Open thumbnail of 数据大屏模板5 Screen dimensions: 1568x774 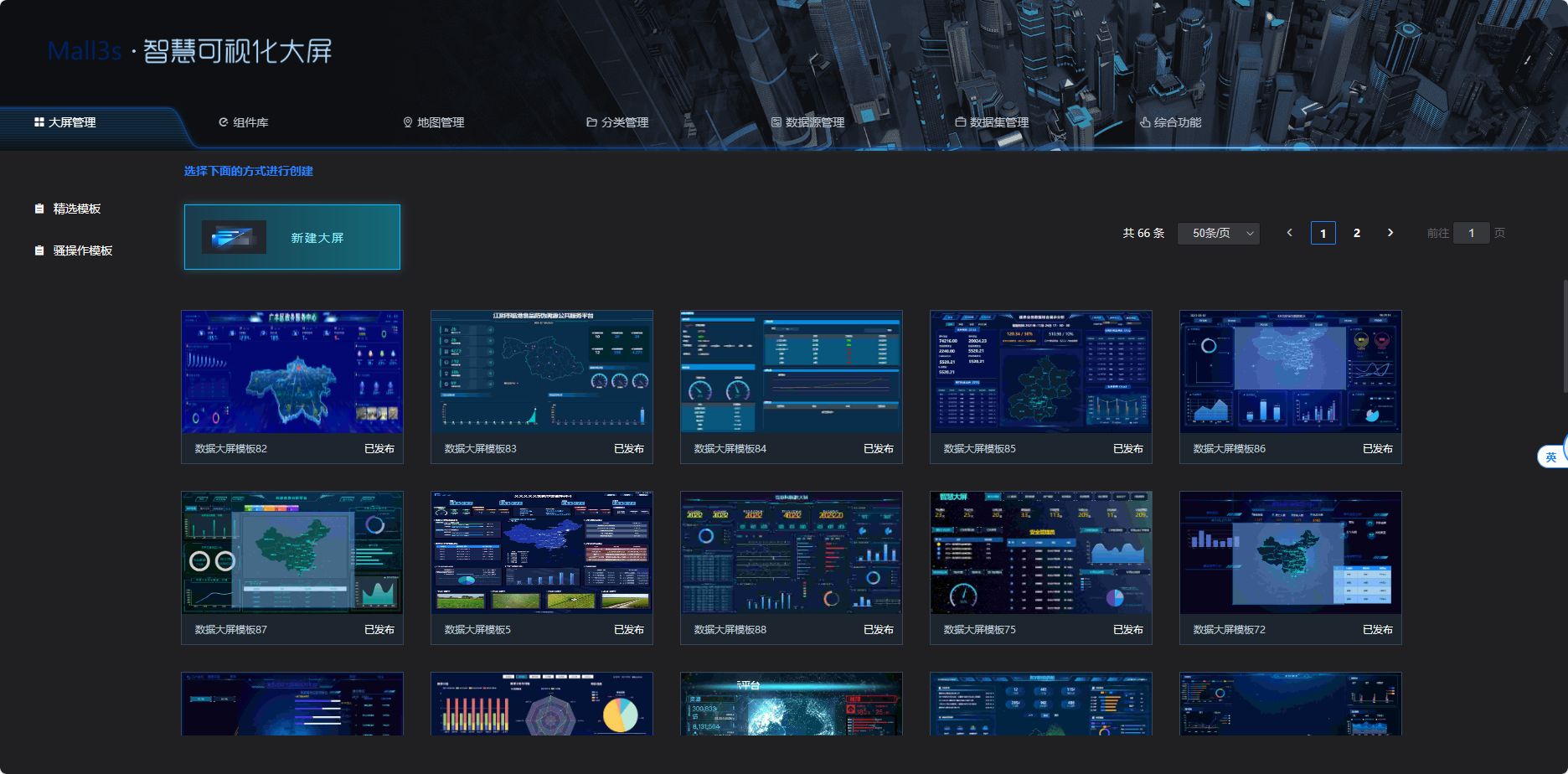(542, 553)
